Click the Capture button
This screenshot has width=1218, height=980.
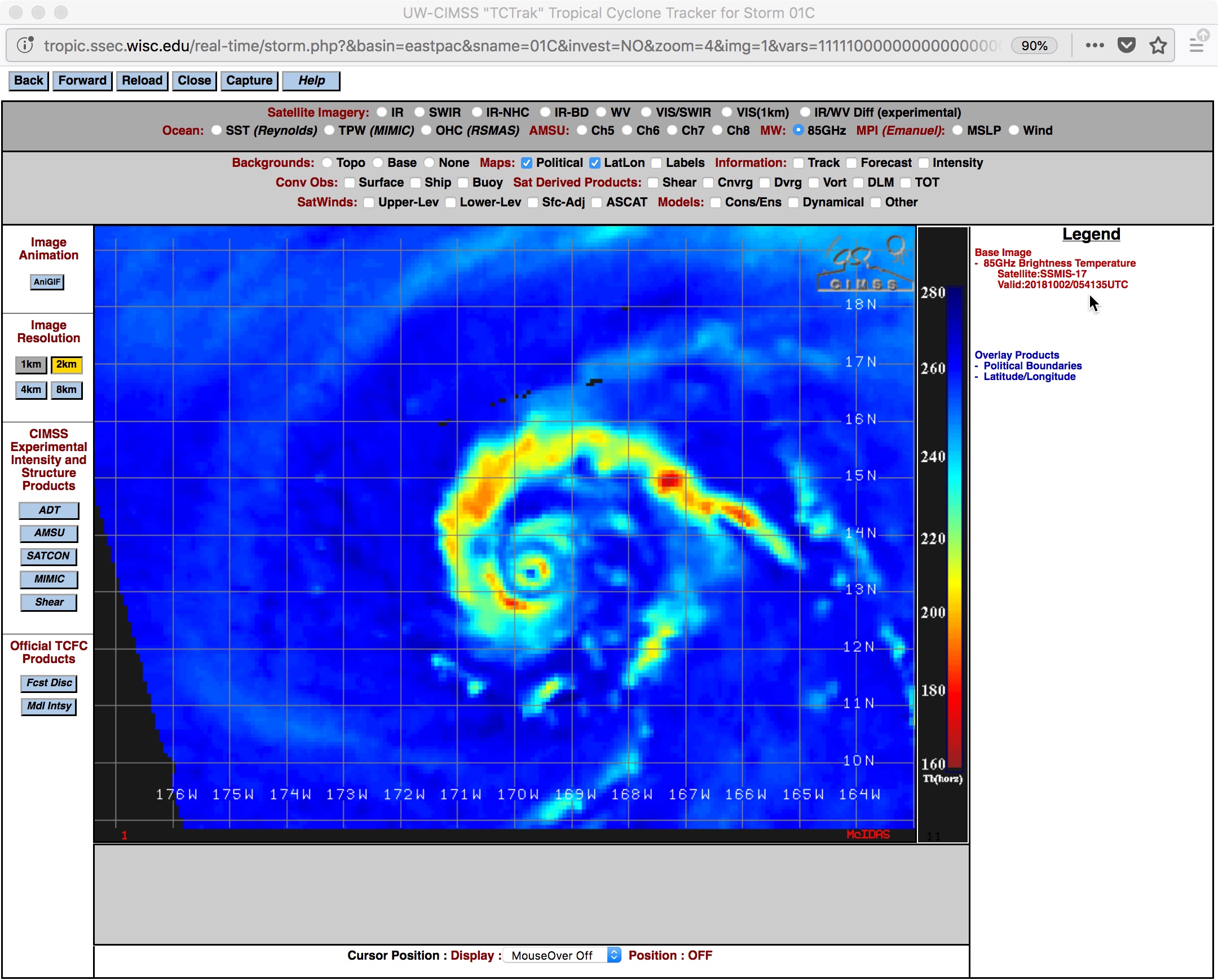[249, 81]
